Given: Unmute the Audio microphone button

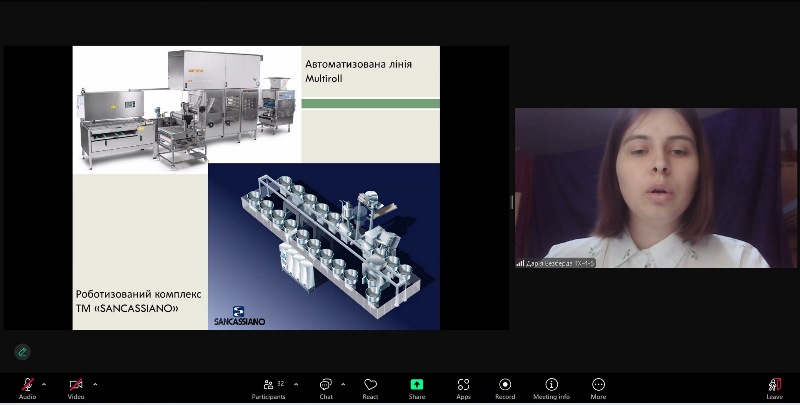Looking at the screenshot, I should coord(28,389).
